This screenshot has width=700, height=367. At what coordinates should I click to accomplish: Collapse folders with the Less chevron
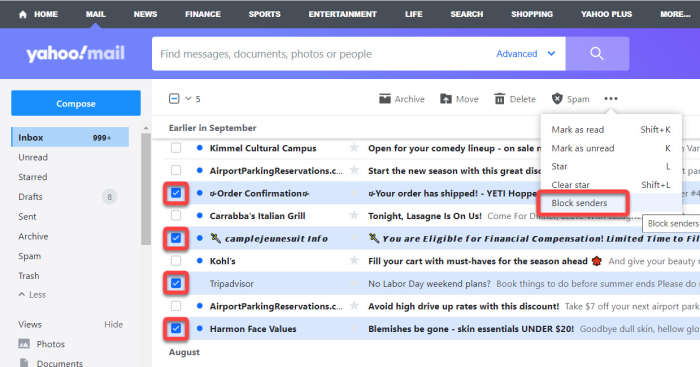(x=32, y=295)
